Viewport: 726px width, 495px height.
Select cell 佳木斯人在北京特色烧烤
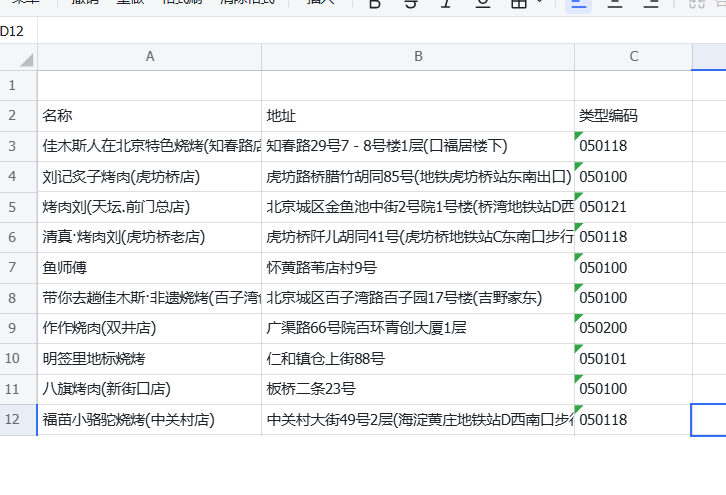click(150, 146)
